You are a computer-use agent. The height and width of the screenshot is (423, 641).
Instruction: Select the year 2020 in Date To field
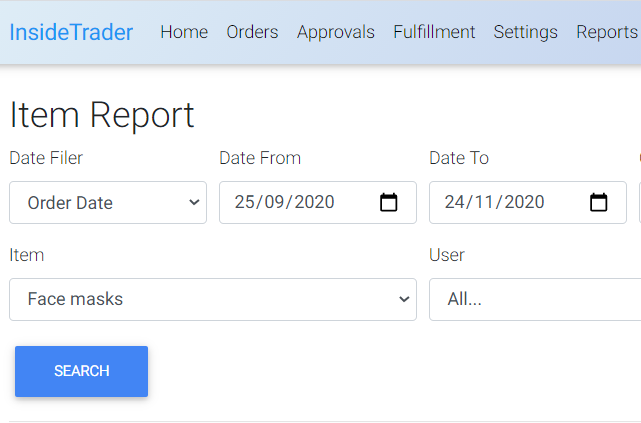click(524, 202)
